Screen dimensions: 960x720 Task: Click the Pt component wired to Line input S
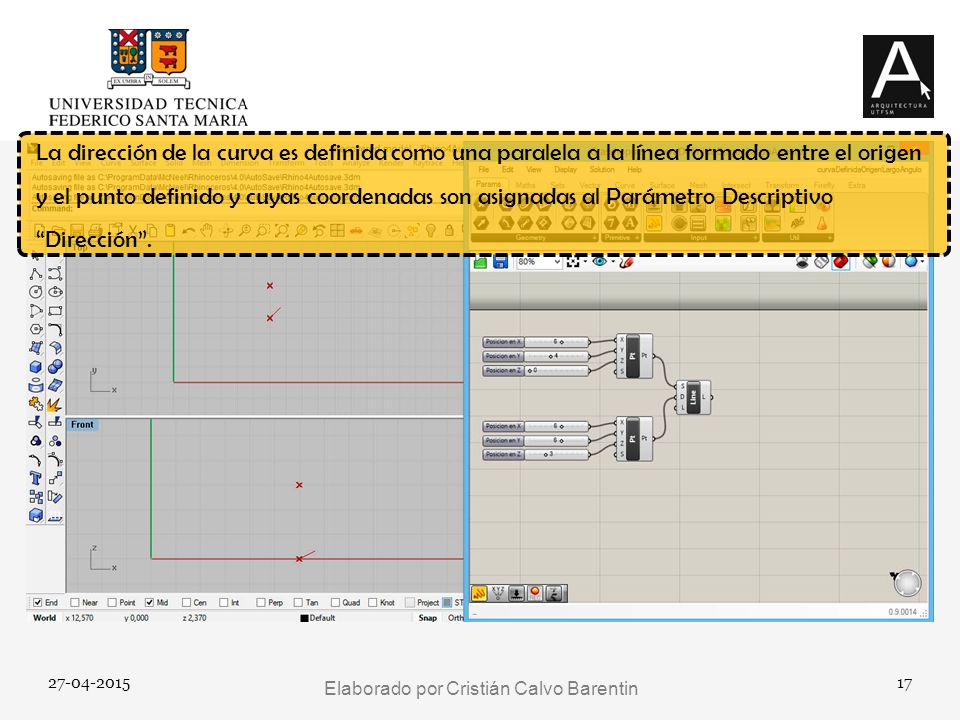(x=634, y=356)
